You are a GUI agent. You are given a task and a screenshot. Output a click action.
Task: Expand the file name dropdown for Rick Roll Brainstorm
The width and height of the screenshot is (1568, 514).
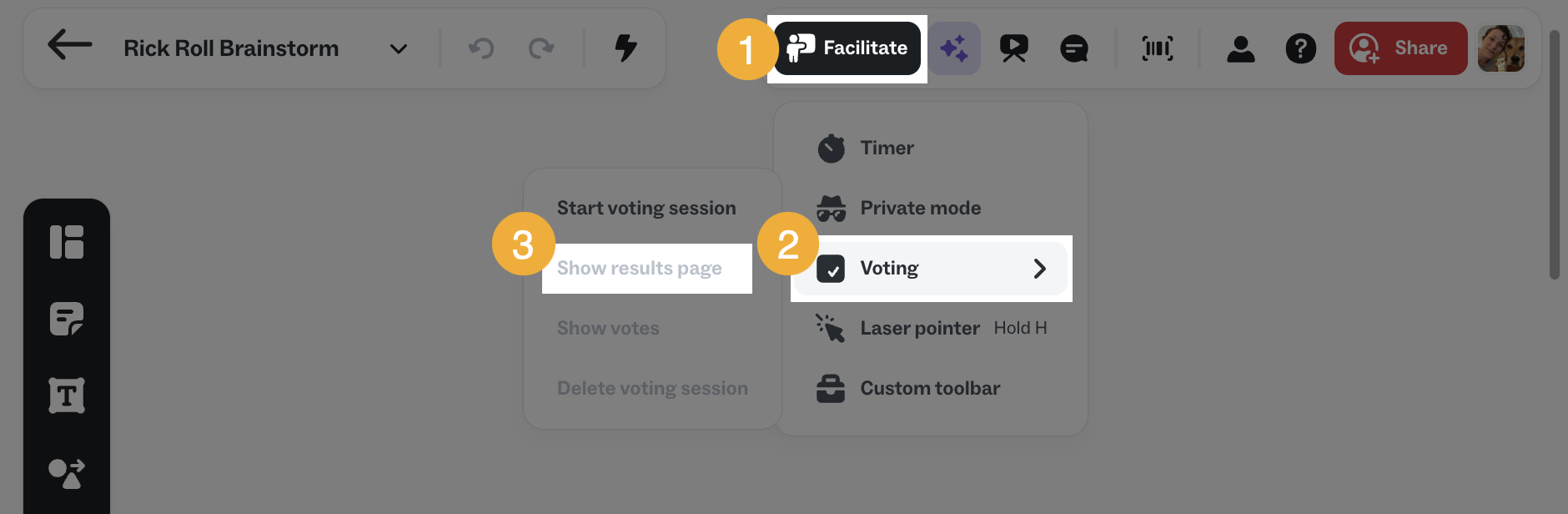(398, 48)
